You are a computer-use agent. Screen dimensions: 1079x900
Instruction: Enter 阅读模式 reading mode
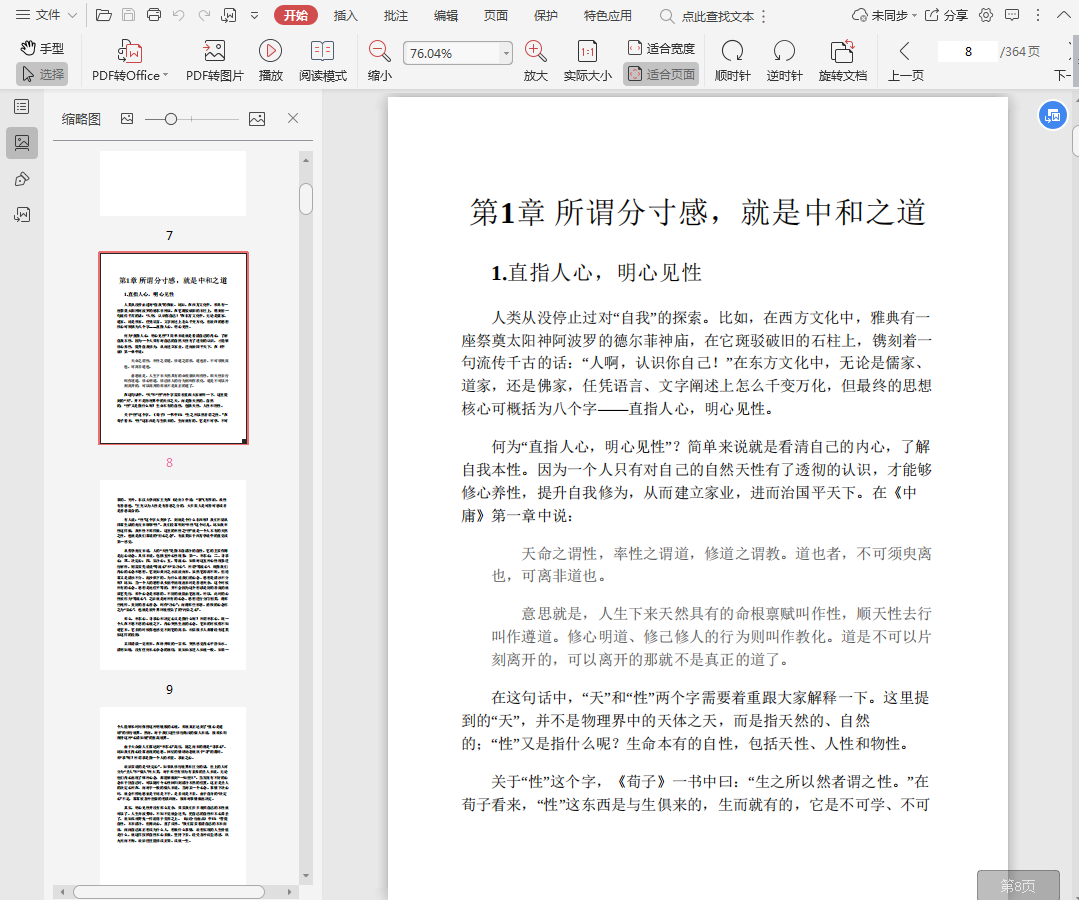pyautogui.click(x=323, y=61)
